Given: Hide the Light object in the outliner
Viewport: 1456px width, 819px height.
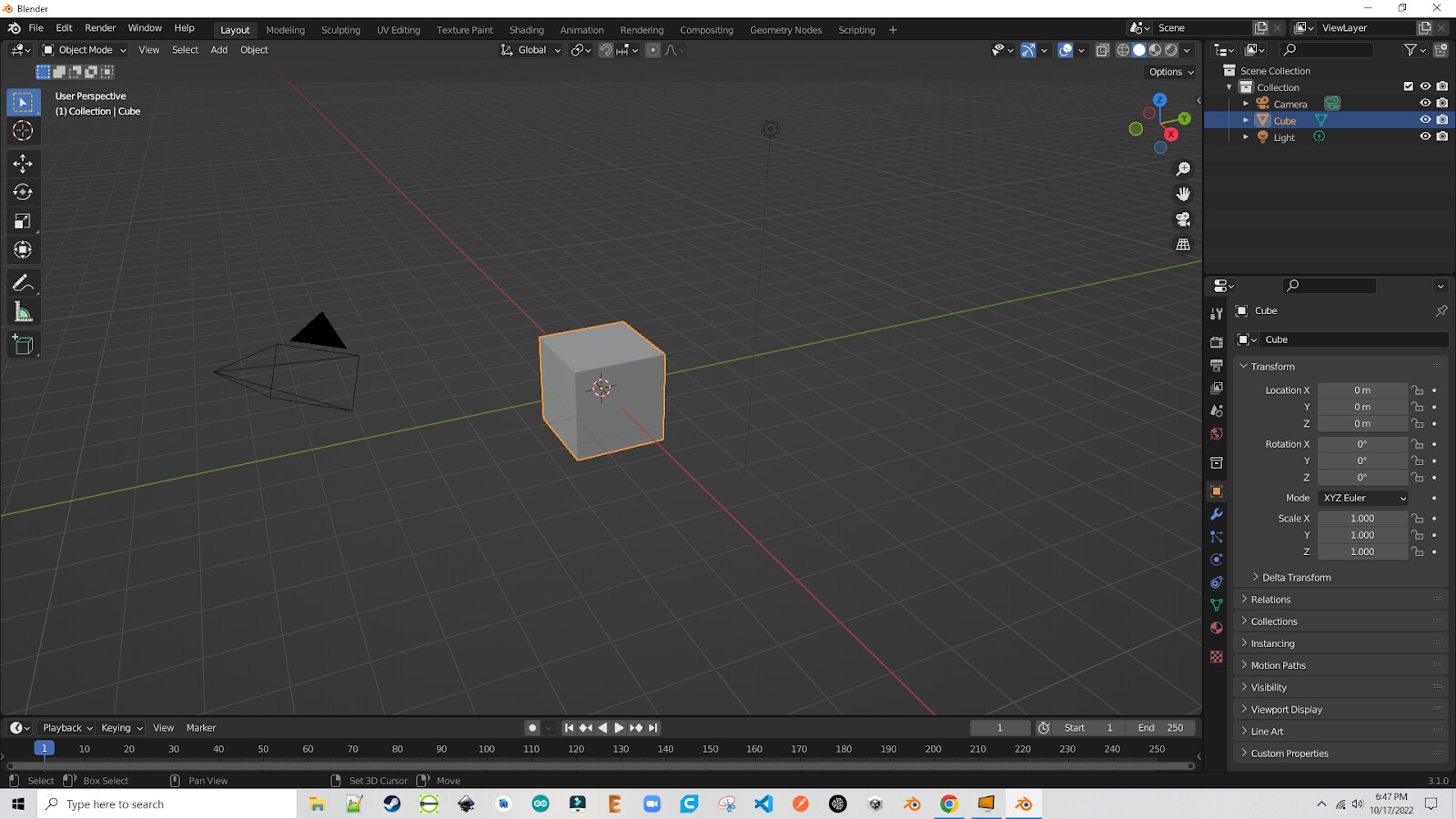Looking at the screenshot, I should click(x=1425, y=136).
